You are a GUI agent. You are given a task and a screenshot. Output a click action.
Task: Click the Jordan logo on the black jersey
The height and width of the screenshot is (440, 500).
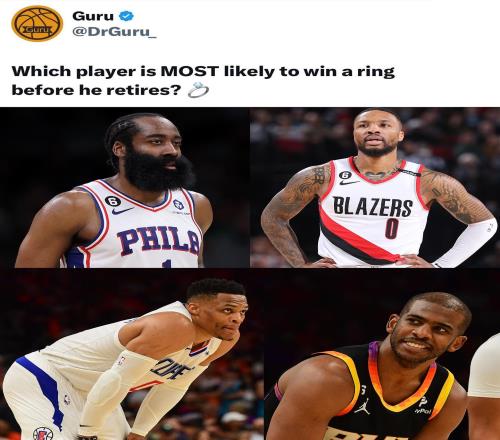362,406
